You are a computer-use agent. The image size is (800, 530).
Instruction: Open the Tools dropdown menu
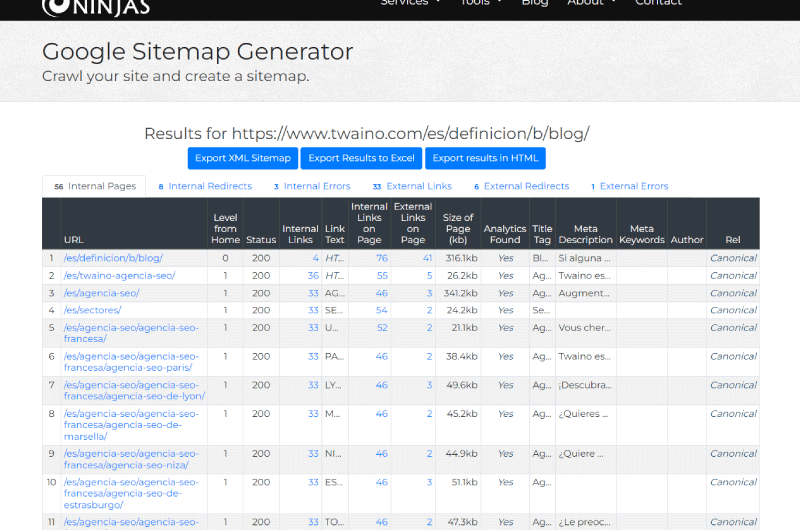click(x=481, y=3)
